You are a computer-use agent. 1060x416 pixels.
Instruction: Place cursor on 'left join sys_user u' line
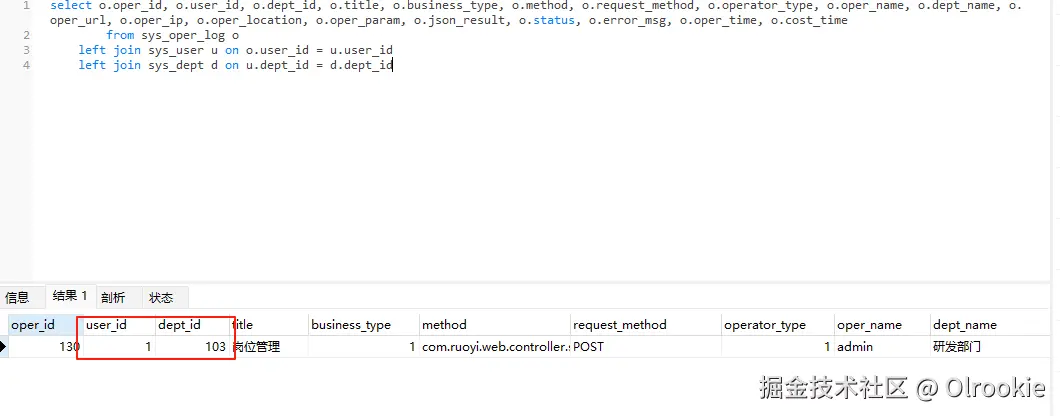pos(235,50)
